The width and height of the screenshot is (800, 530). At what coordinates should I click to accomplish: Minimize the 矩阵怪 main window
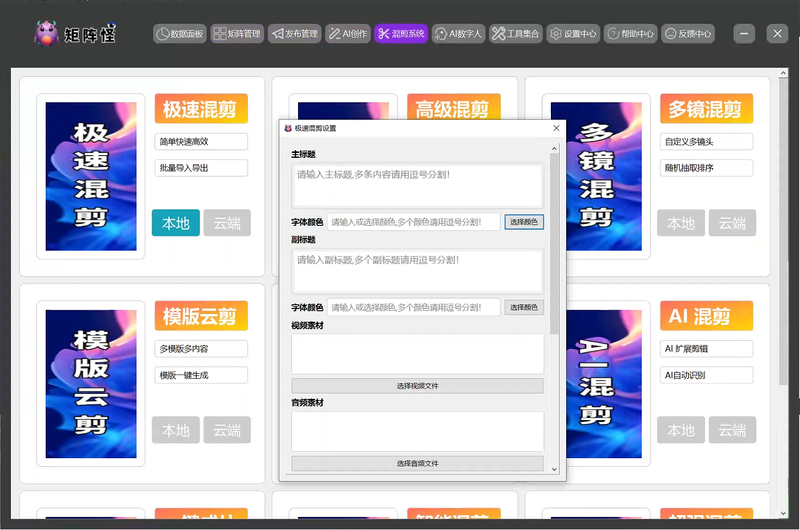coord(744,34)
